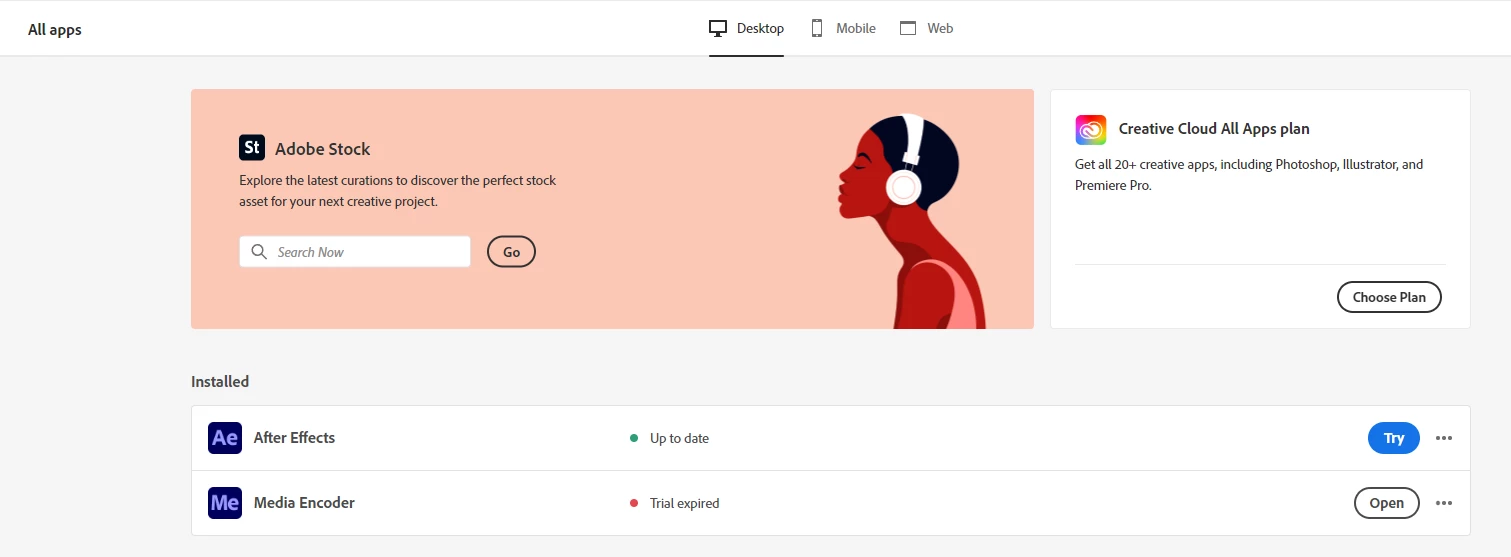Open After Effects more options ellipsis
1511x557 pixels.
click(x=1444, y=438)
